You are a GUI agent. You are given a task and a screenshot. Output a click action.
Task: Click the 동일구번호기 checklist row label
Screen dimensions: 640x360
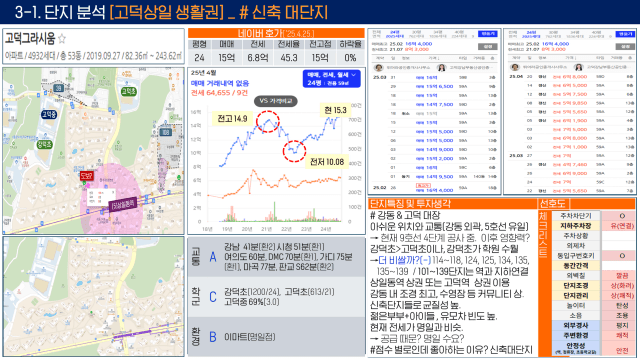(576, 256)
